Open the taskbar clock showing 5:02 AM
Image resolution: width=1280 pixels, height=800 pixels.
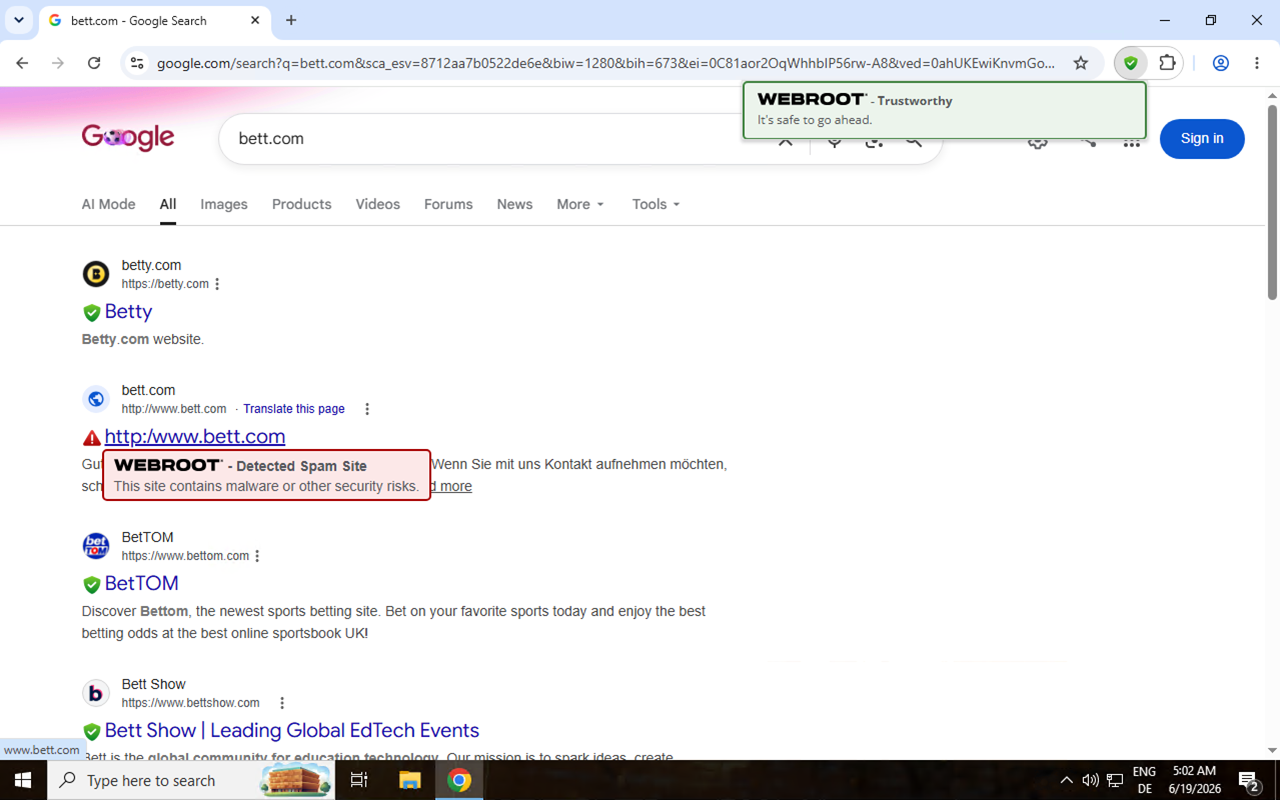tap(1195, 780)
